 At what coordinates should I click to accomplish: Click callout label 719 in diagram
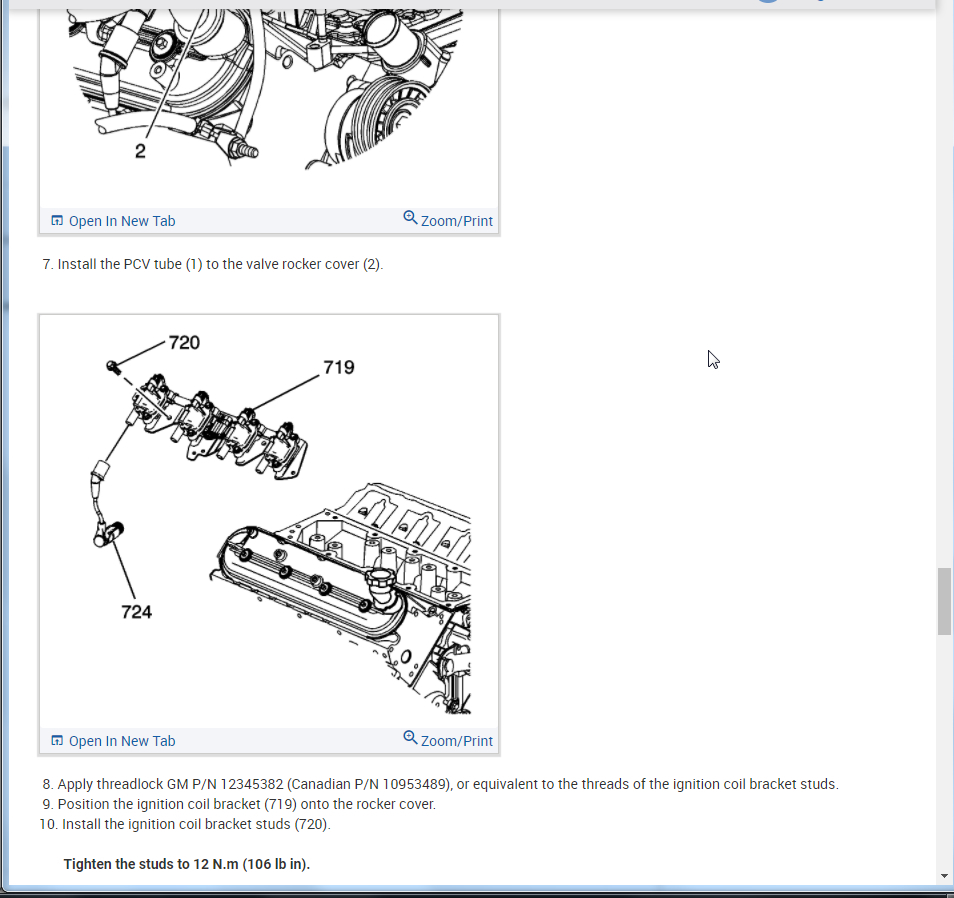tap(339, 367)
